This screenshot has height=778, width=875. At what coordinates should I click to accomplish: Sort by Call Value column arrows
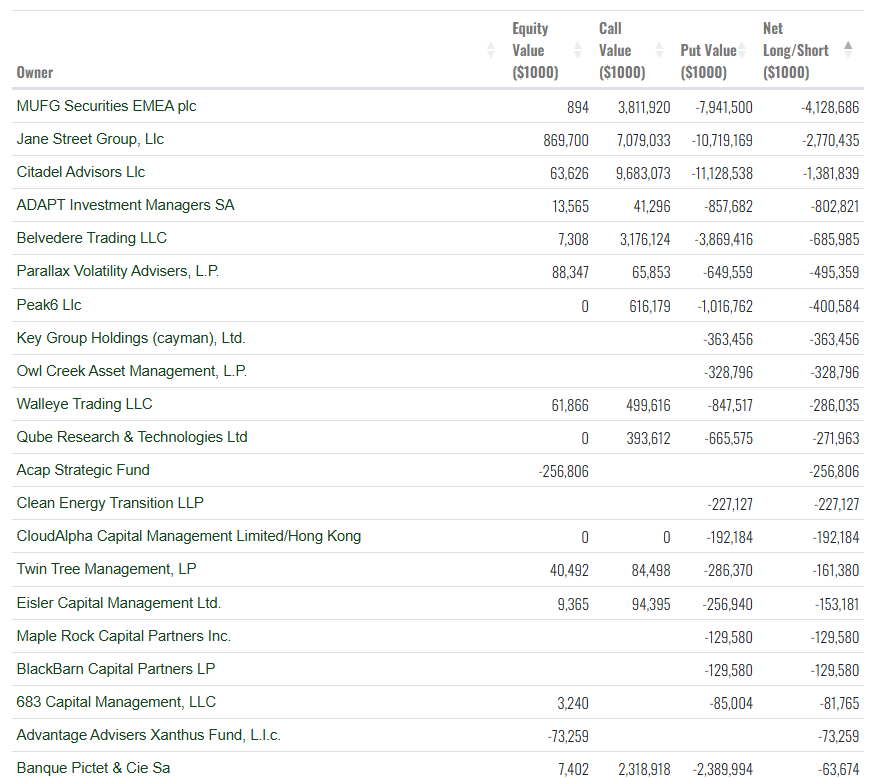click(x=659, y=50)
